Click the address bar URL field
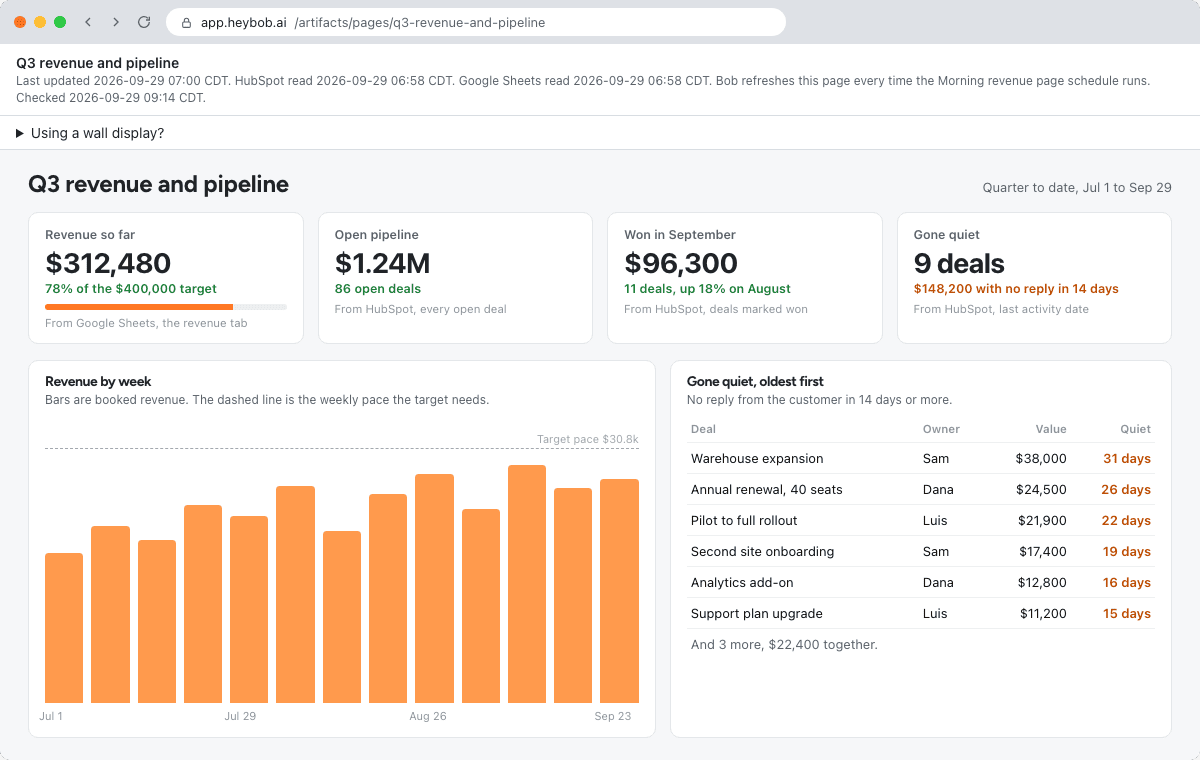The height and width of the screenshot is (760, 1200). click(x=476, y=22)
